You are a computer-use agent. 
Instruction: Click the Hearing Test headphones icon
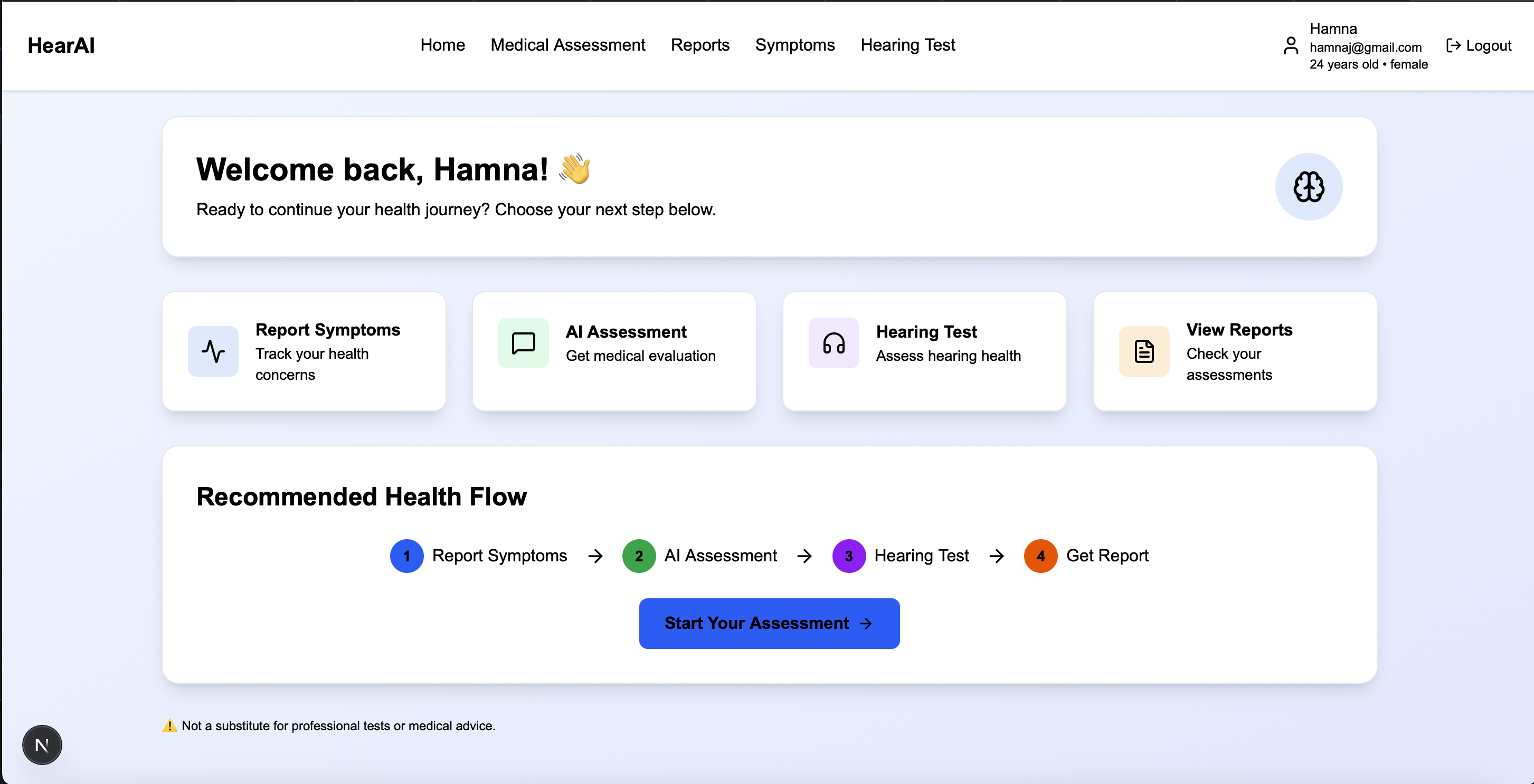[833, 343]
